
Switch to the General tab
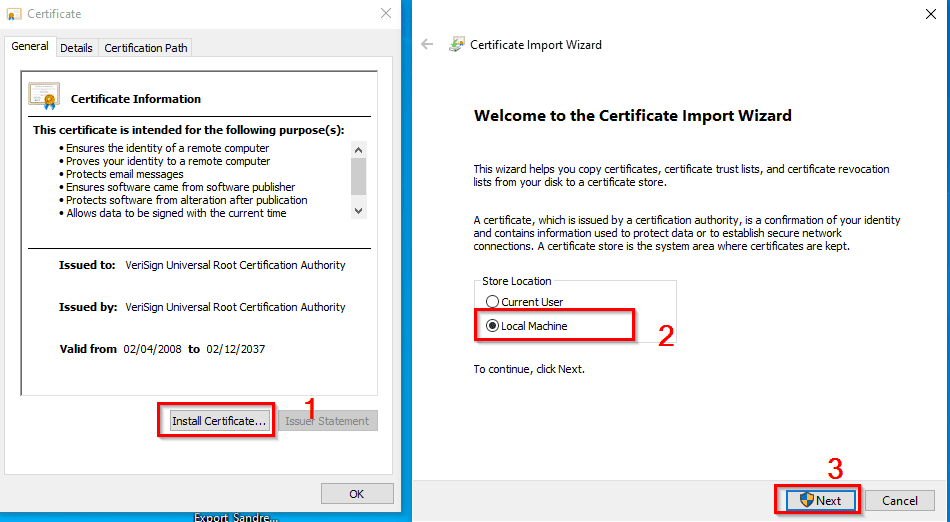point(30,46)
